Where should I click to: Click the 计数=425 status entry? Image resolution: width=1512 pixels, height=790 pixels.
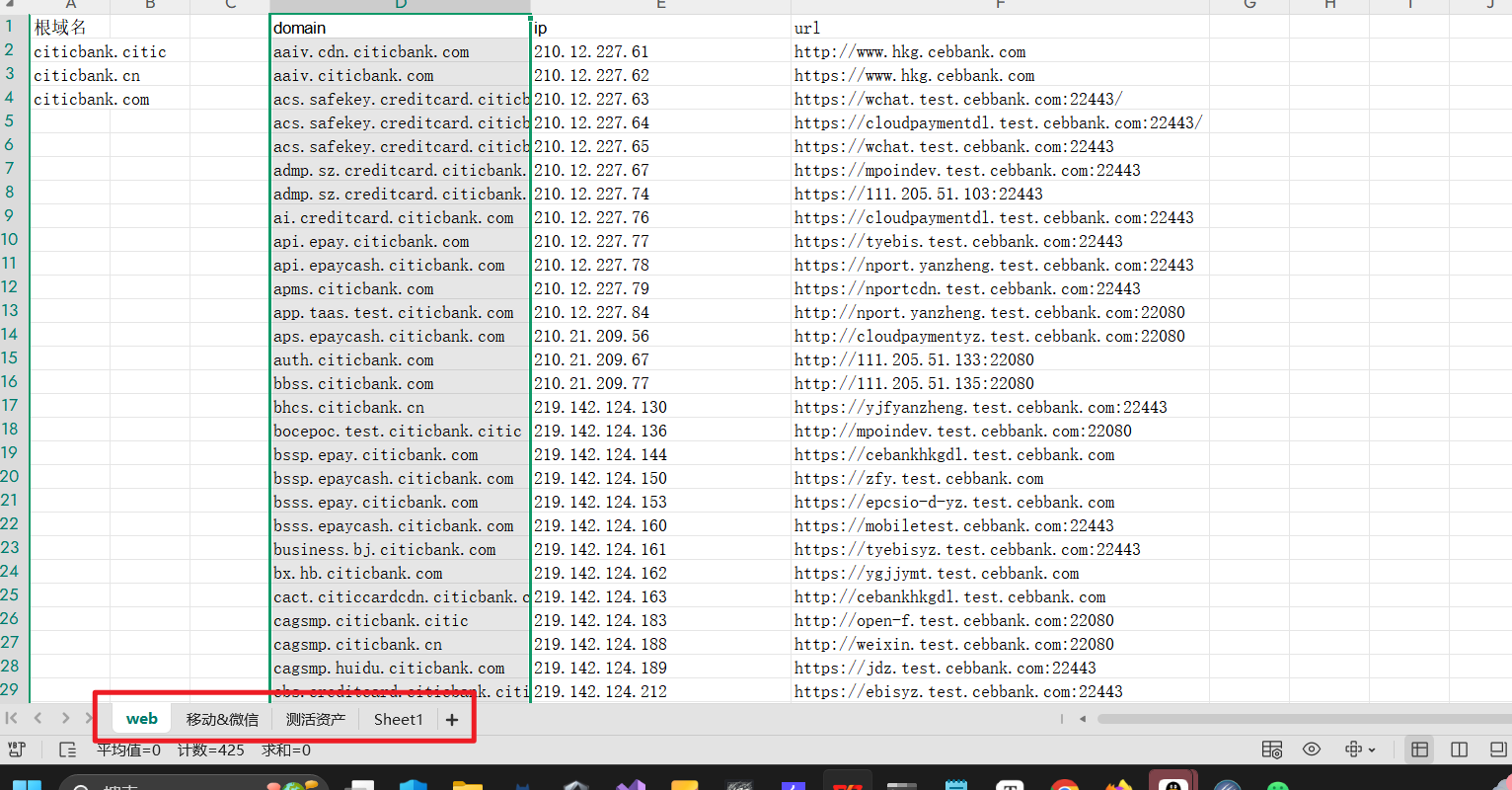[x=211, y=750]
